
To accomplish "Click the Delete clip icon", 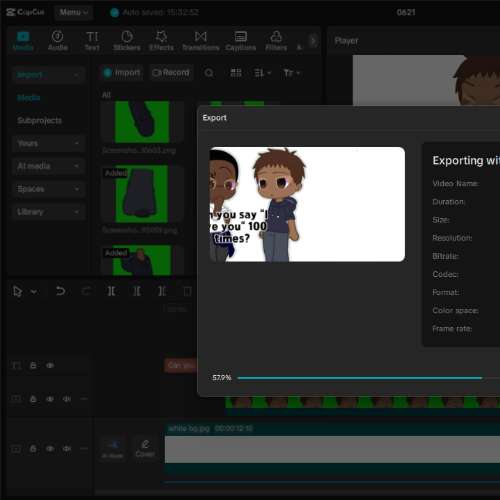I will pos(188,292).
